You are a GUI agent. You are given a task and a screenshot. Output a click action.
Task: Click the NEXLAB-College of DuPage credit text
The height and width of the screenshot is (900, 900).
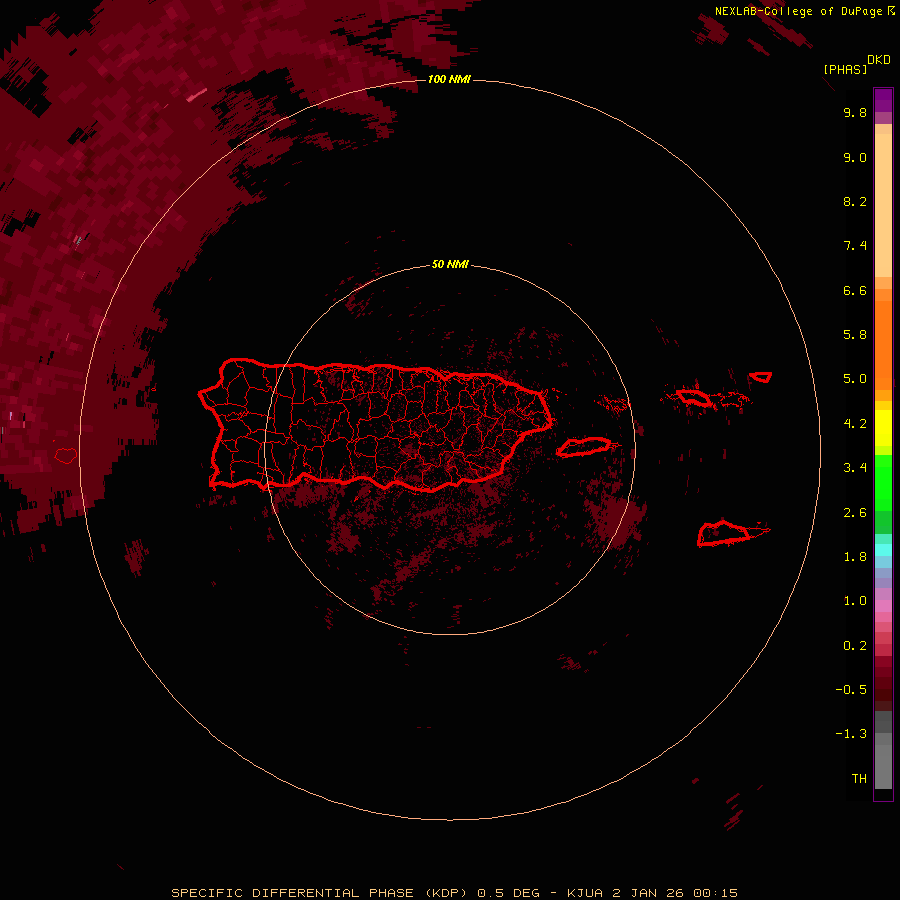point(805,11)
